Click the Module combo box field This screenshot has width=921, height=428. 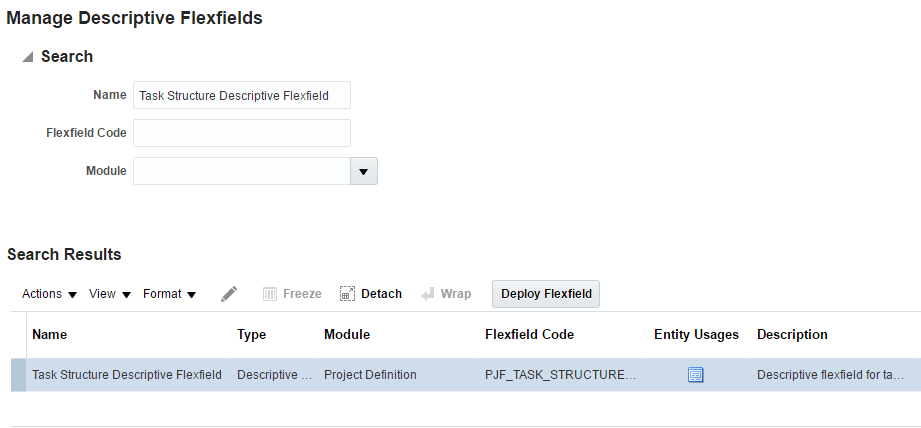click(241, 171)
